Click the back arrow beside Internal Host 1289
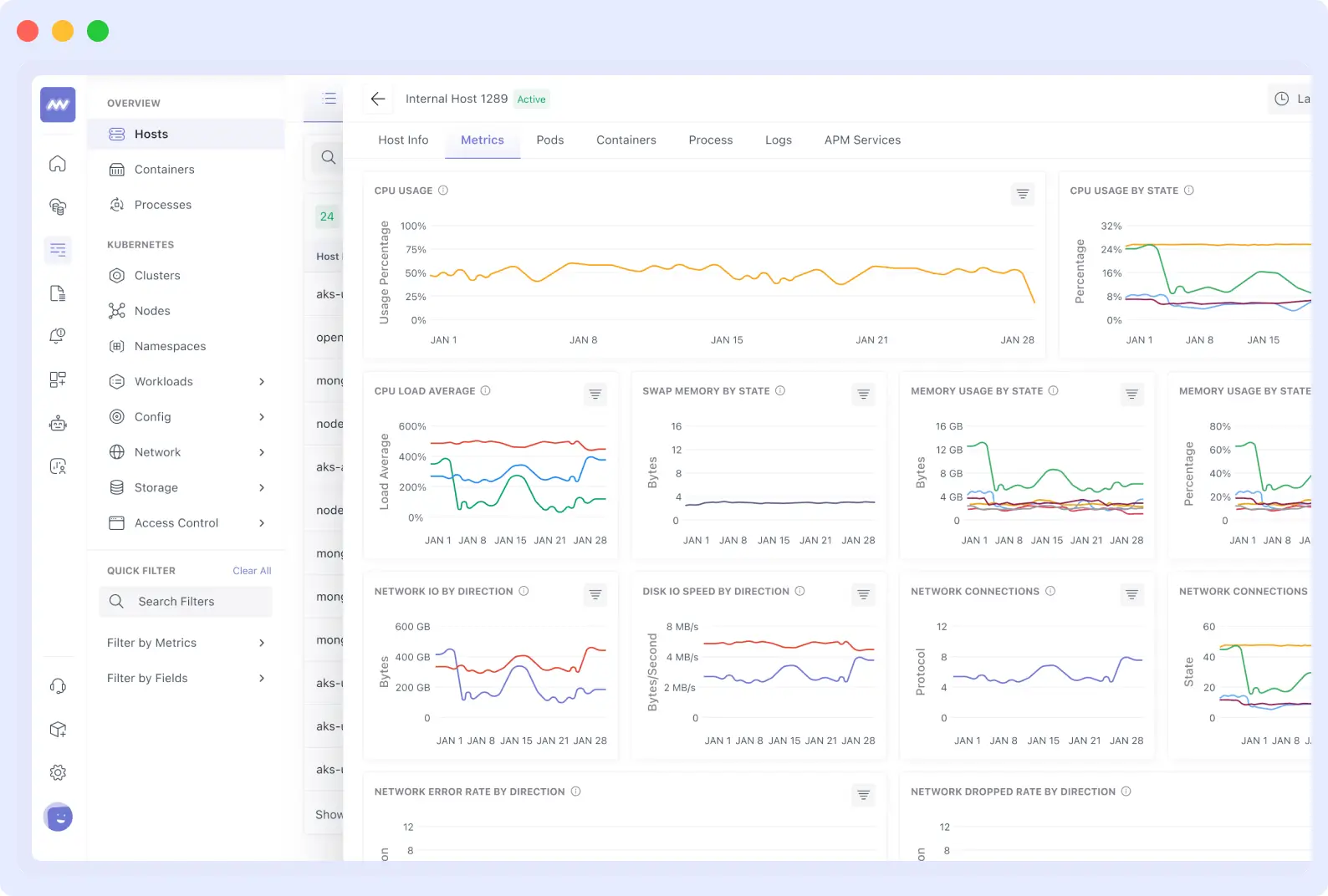The height and width of the screenshot is (896, 1328). click(x=378, y=99)
